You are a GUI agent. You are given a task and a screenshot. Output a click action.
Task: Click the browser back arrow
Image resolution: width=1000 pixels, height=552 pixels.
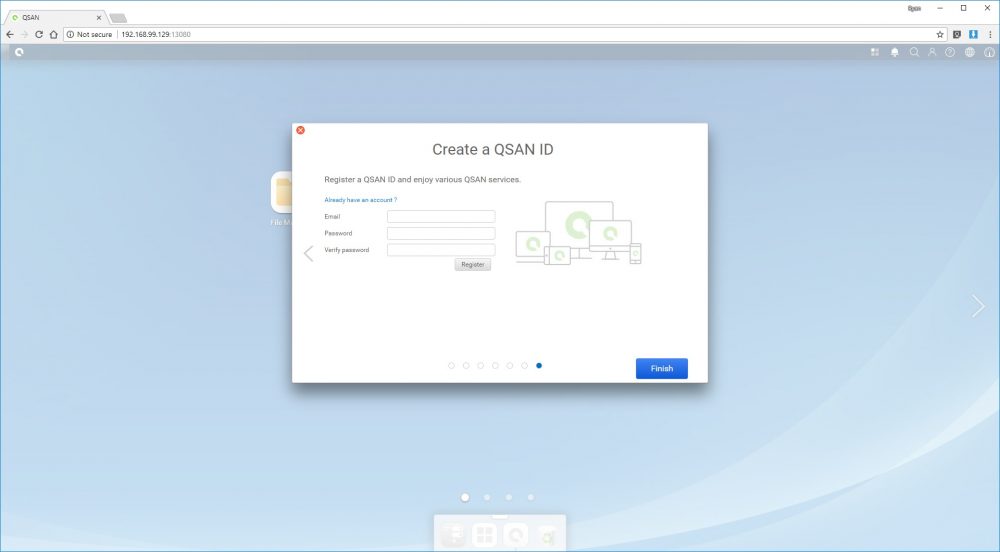pos(10,34)
